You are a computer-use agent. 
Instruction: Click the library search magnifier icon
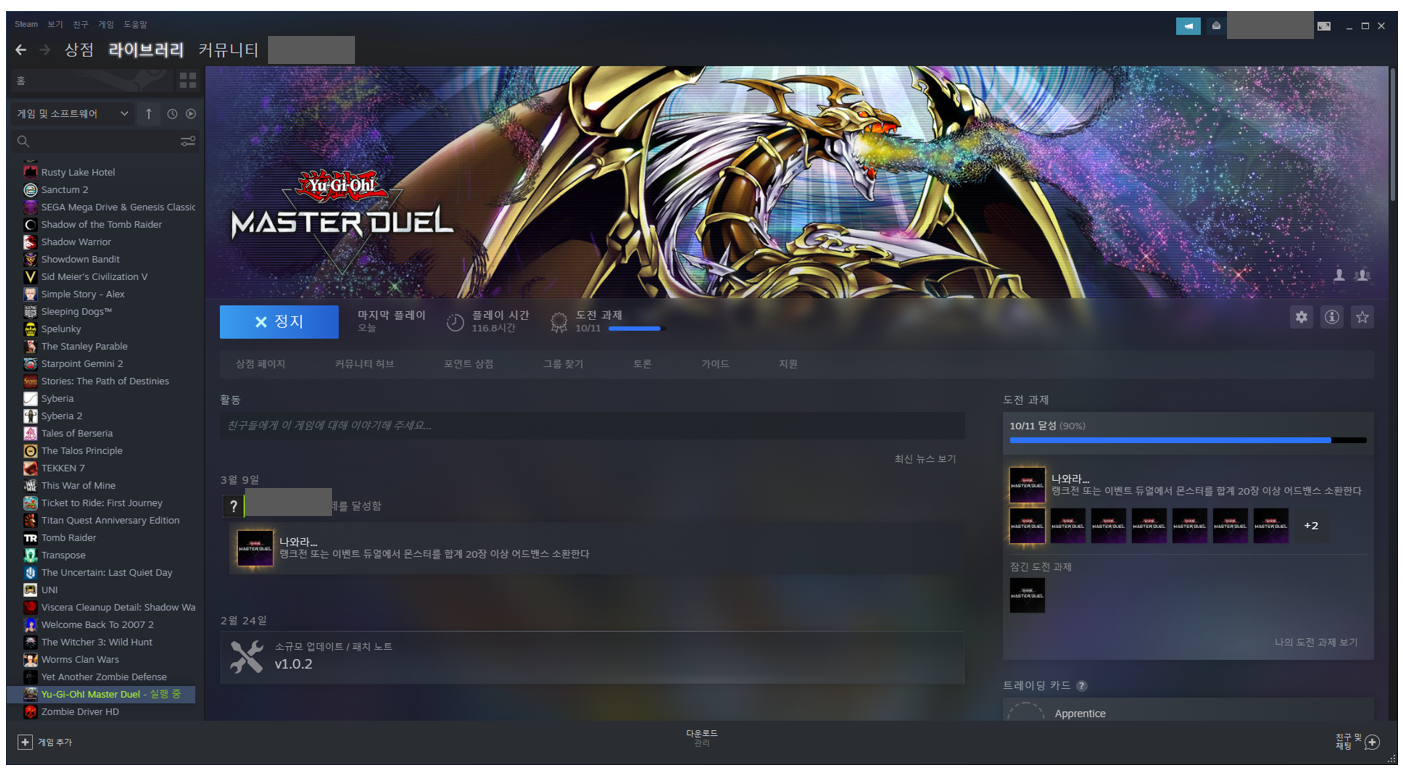[x=24, y=142]
